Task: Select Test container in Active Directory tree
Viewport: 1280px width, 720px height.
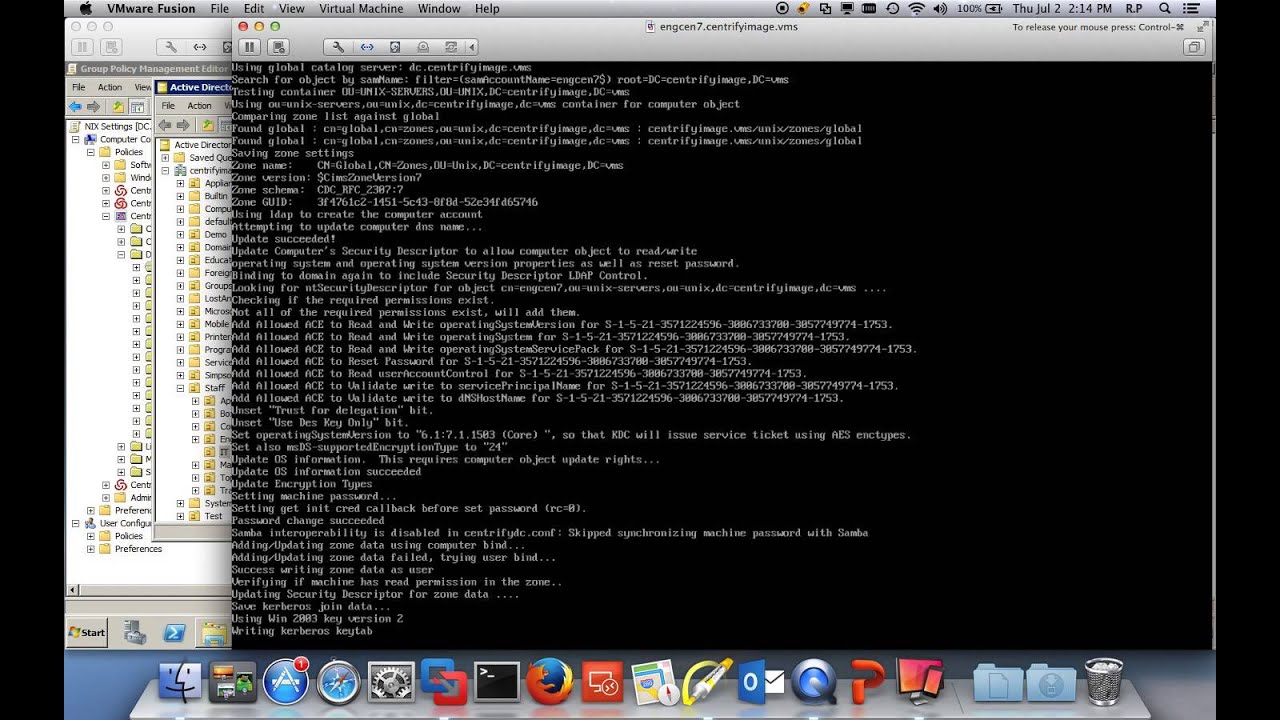Action: (x=213, y=516)
